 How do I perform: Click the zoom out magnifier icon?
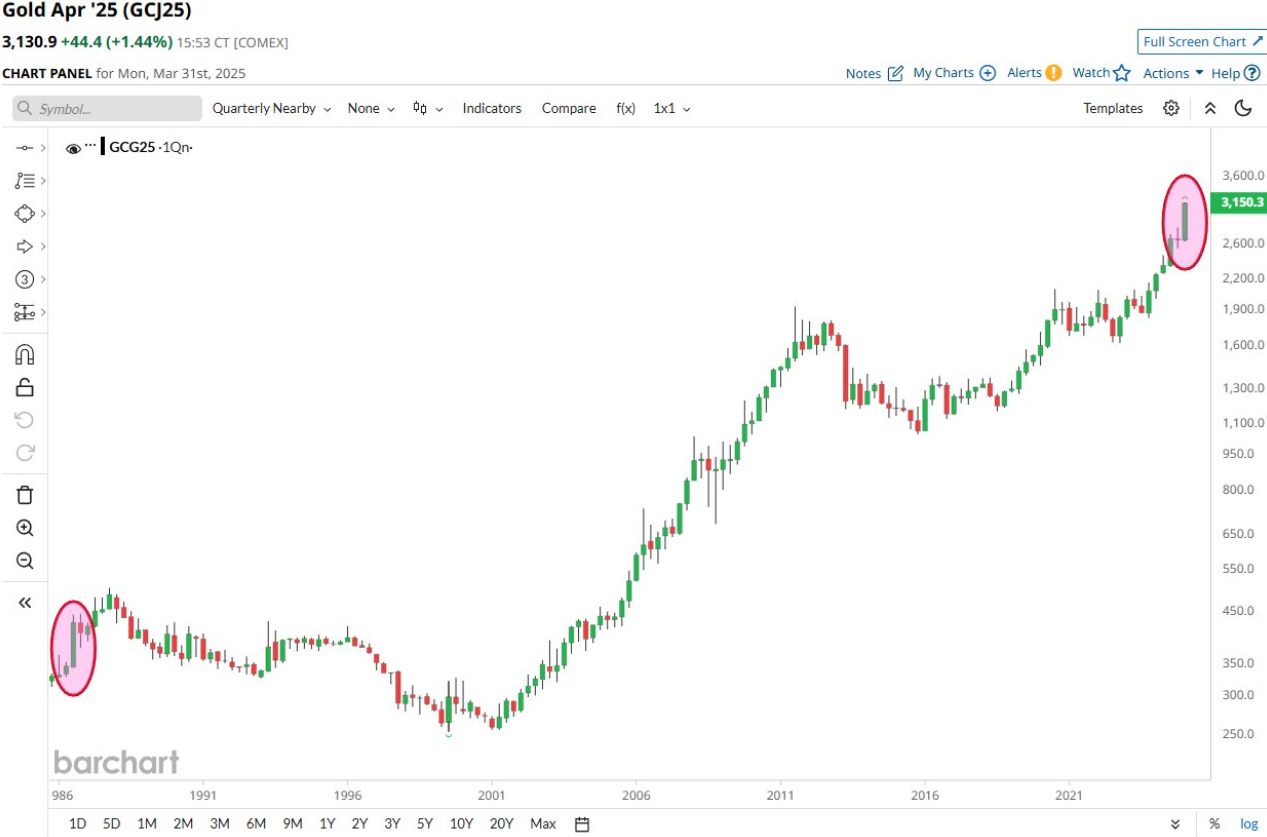click(25, 561)
